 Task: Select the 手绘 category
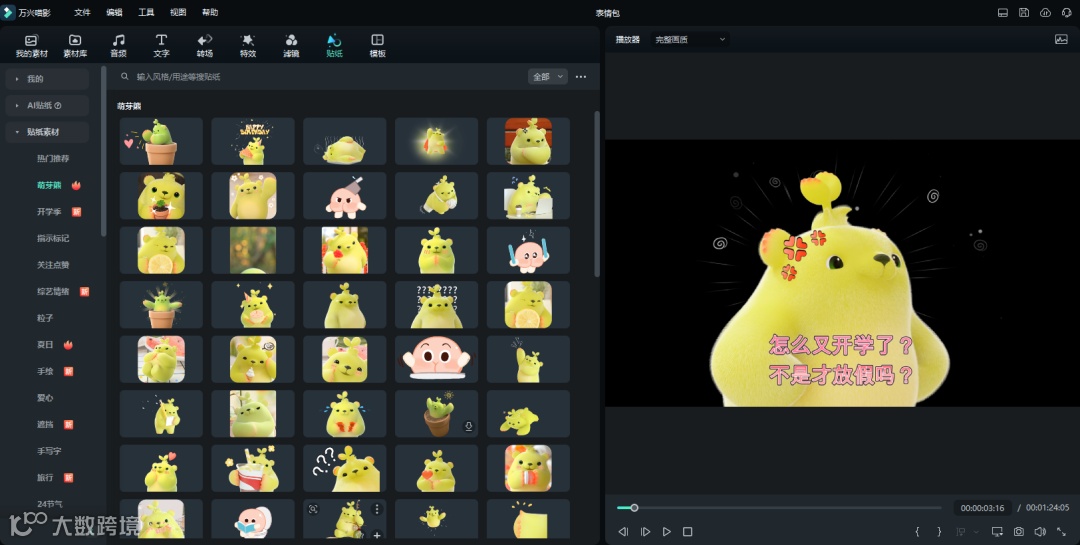tap(45, 371)
